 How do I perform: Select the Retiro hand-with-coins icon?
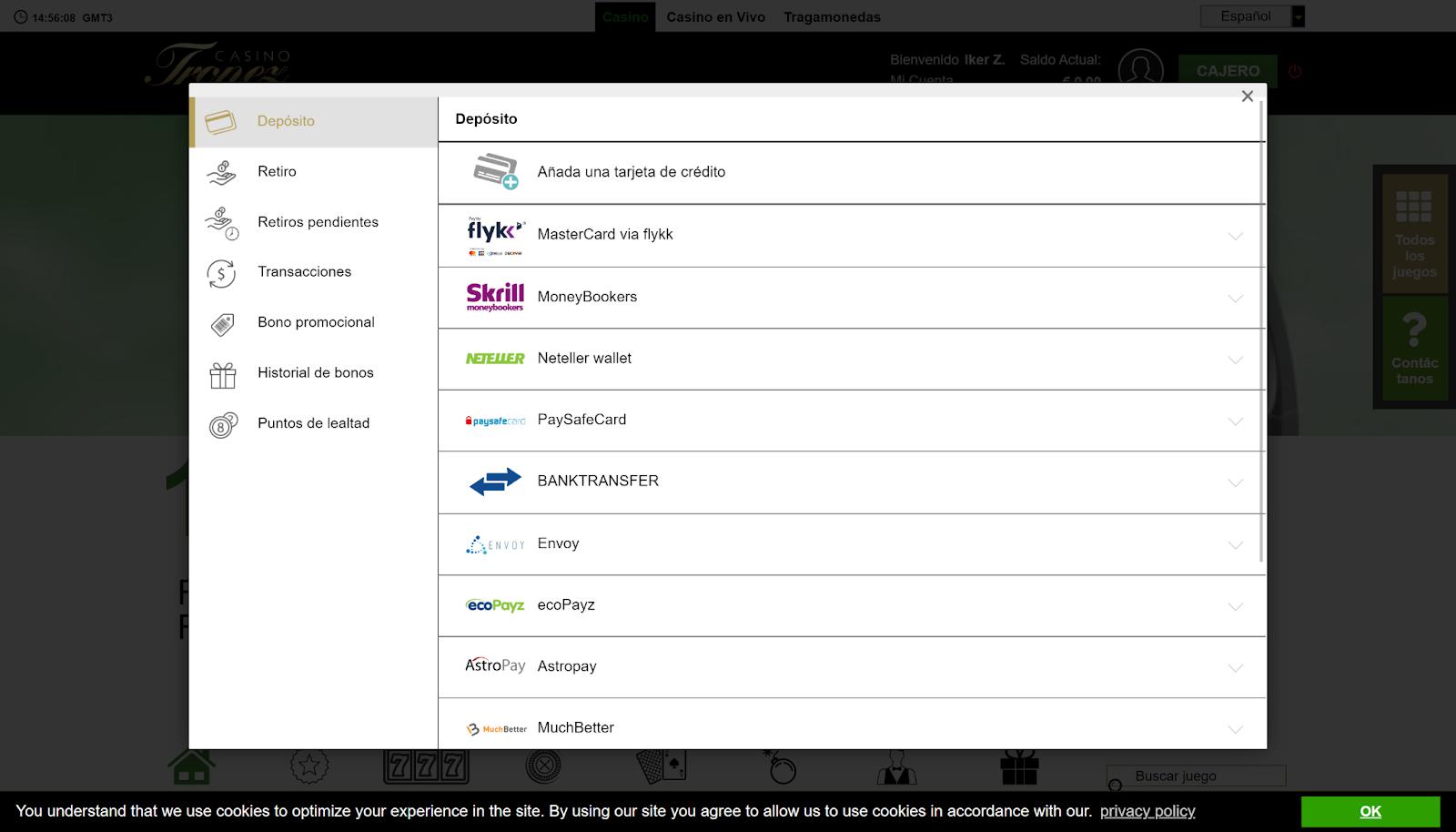(221, 172)
